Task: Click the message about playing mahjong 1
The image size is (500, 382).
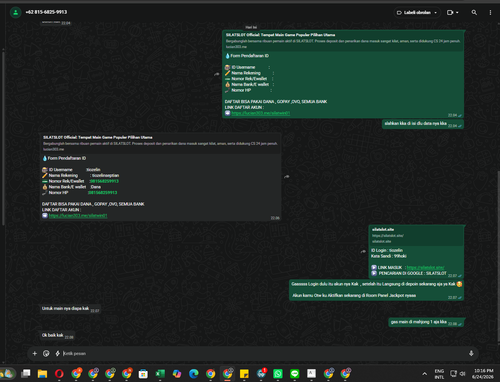Action: [x=426, y=322]
